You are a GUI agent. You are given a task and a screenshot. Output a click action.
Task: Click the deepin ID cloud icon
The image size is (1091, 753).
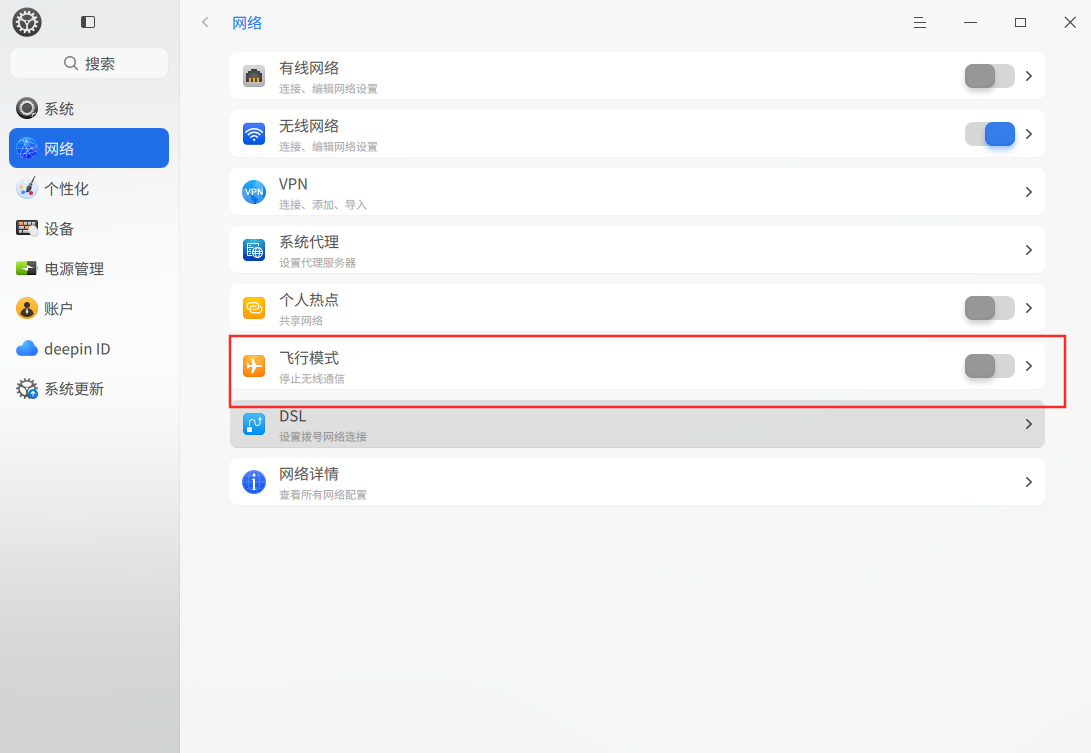pyautogui.click(x=27, y=349)
